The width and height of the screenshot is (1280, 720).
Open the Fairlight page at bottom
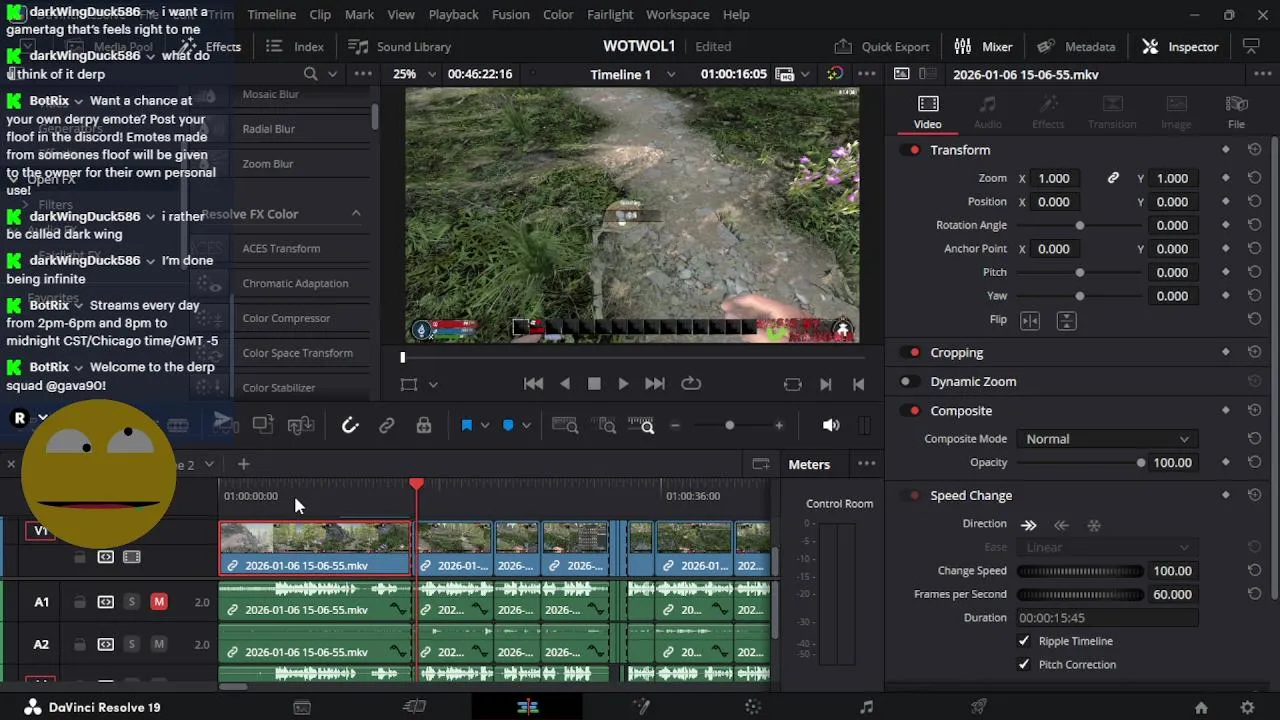click(866, 707)
